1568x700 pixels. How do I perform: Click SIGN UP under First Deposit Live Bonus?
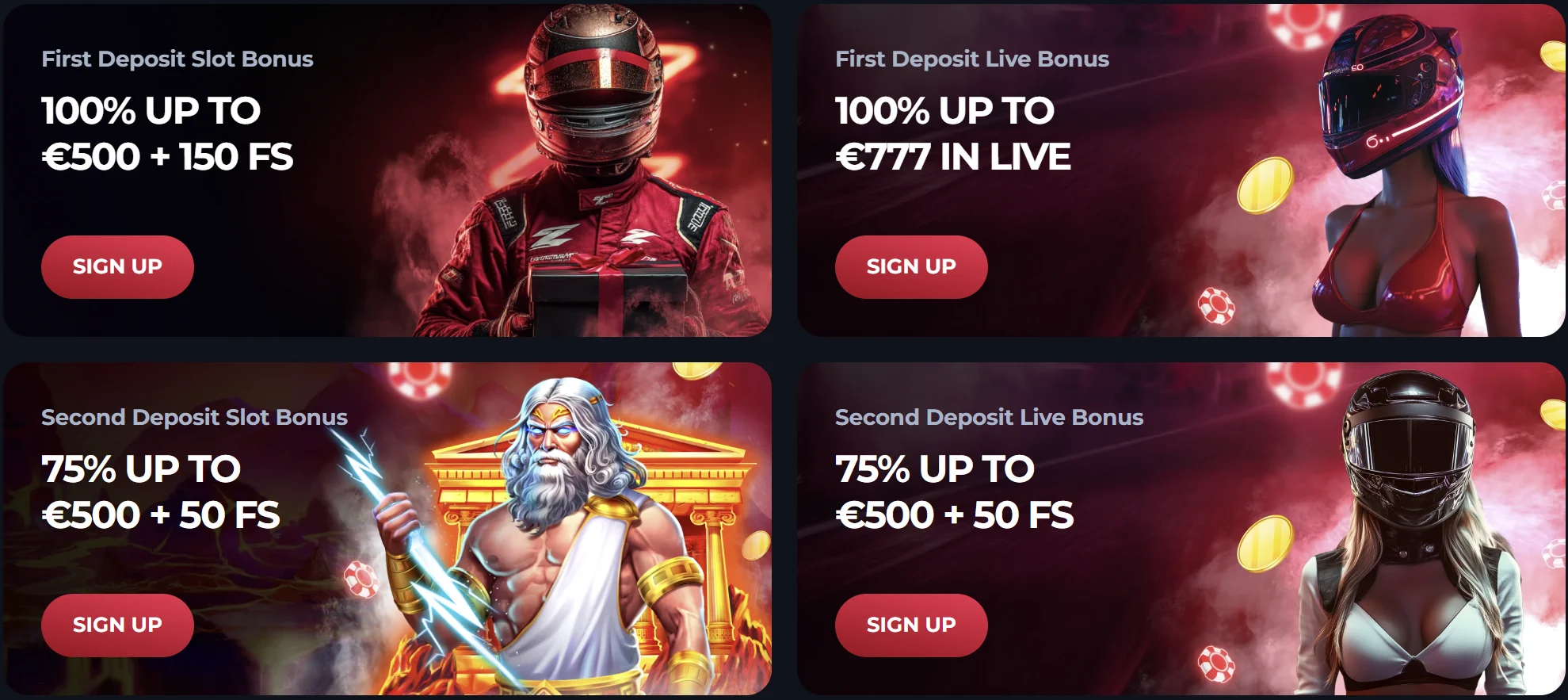(x=911, y=266)
